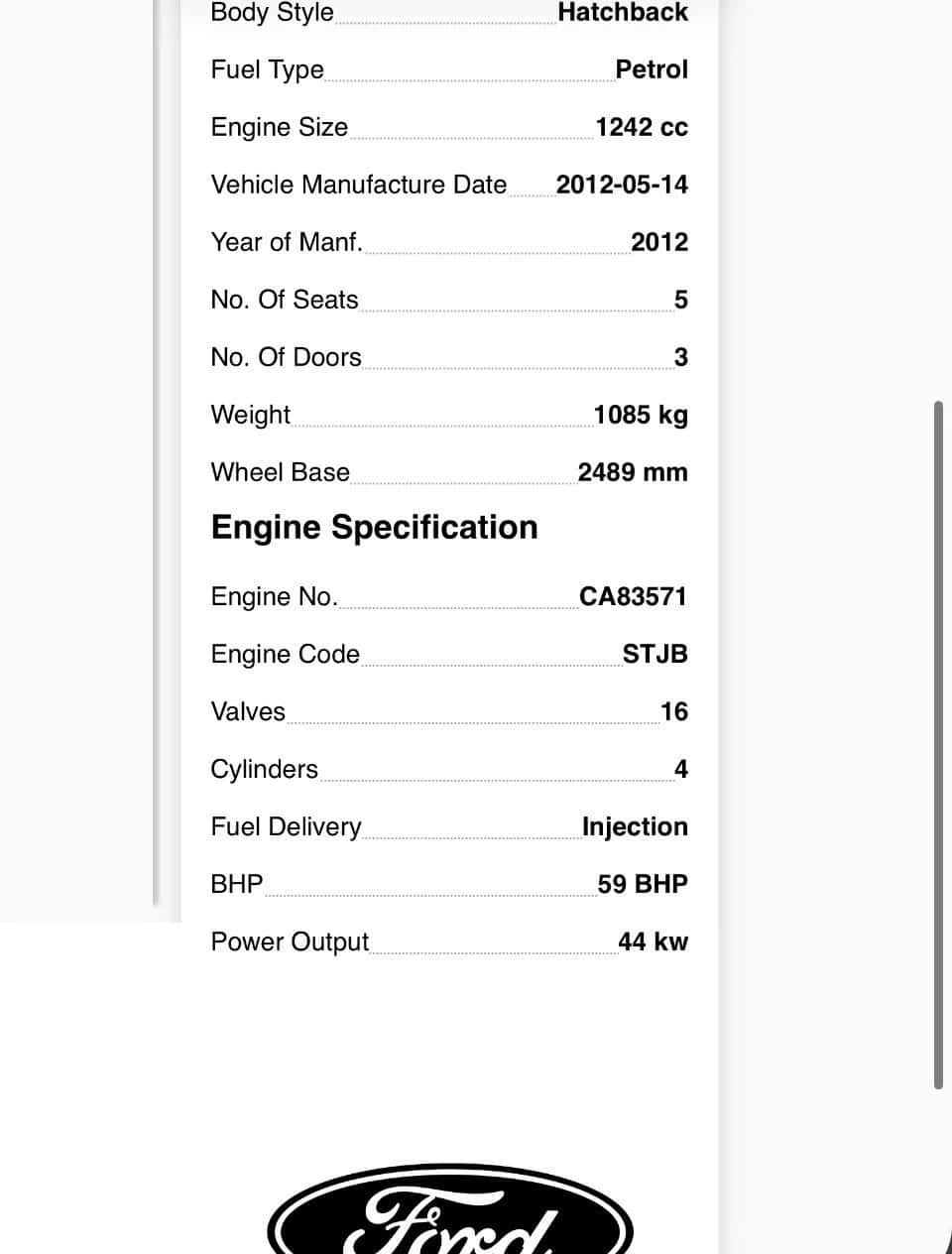Click the Injection fuel delivery value
The width and height of the screenshot is (952, 1254).
click(x=635, y=826)
